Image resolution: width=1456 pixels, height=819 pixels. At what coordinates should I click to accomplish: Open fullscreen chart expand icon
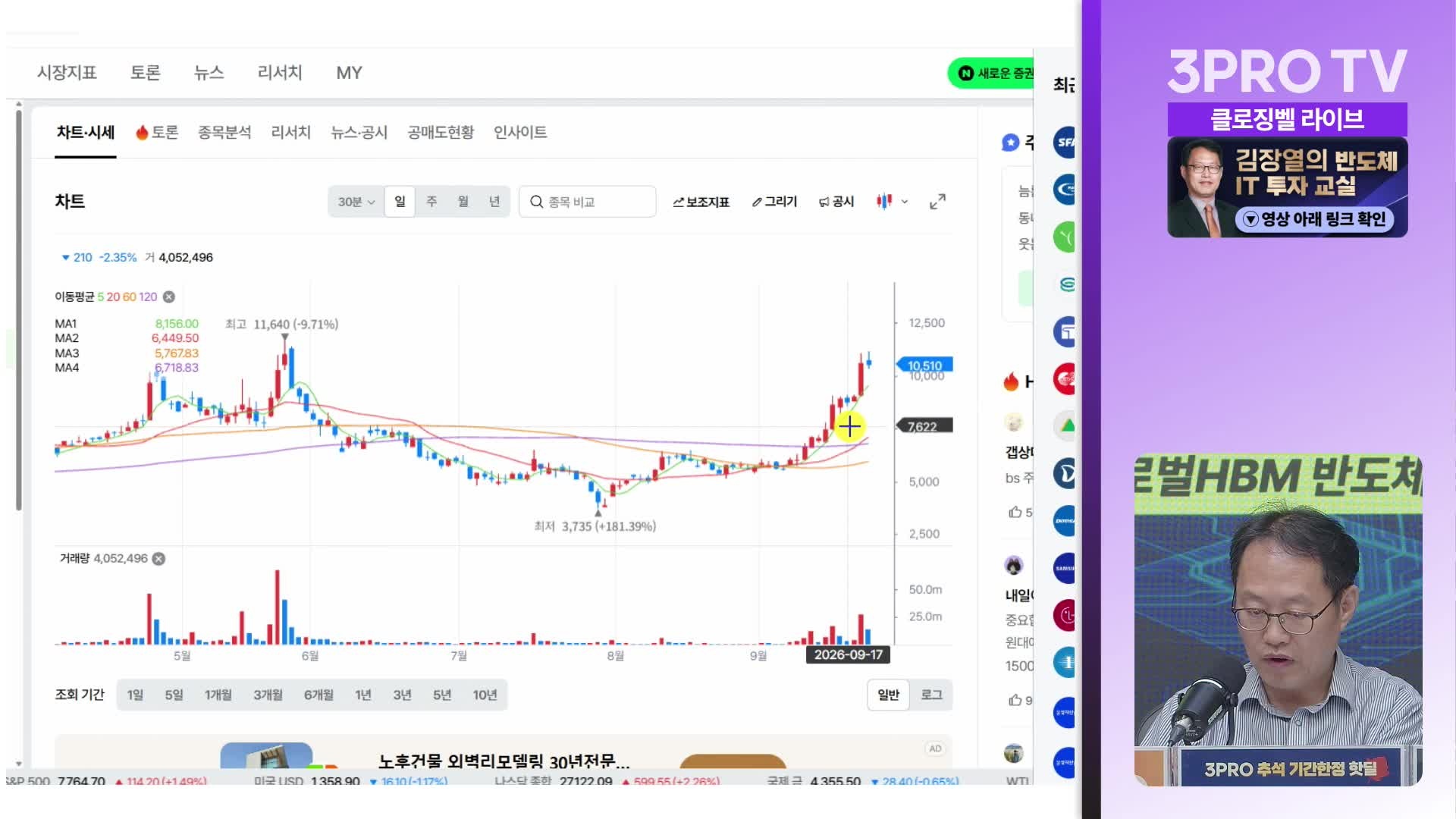coord(937,202)
